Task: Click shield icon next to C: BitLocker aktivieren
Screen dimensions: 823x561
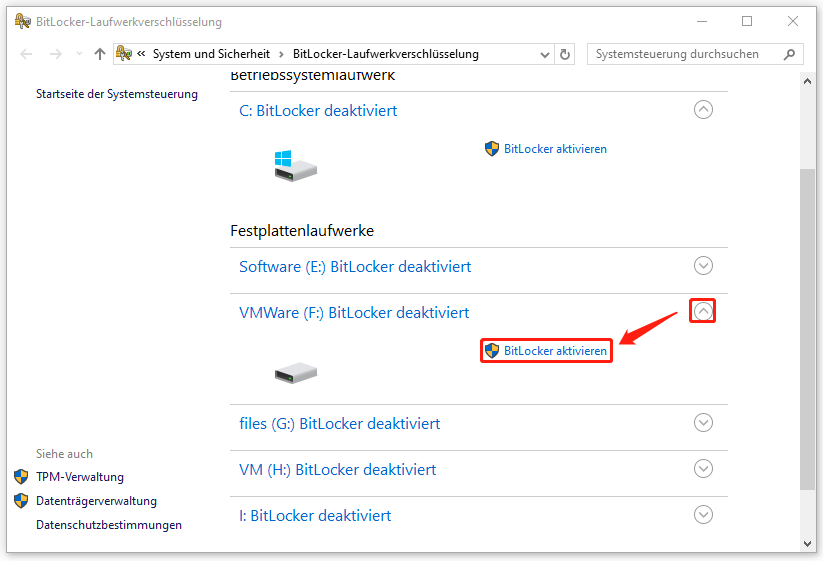Action: [x=492, y=149]
